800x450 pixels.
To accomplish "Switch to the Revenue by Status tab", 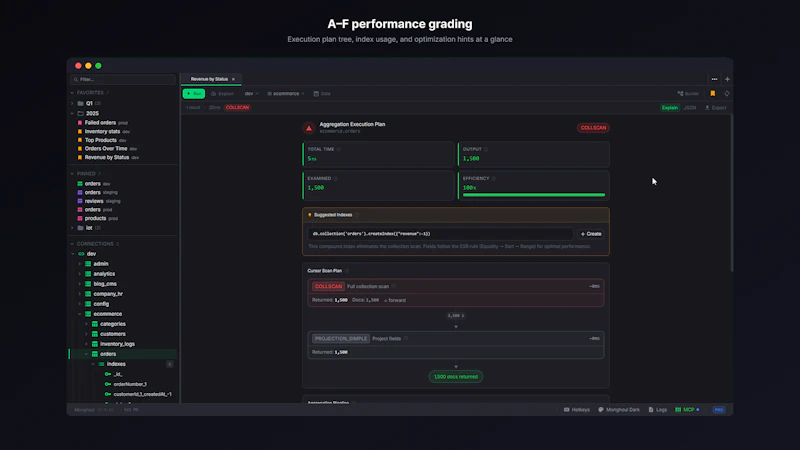I will [x=209, y=79].
